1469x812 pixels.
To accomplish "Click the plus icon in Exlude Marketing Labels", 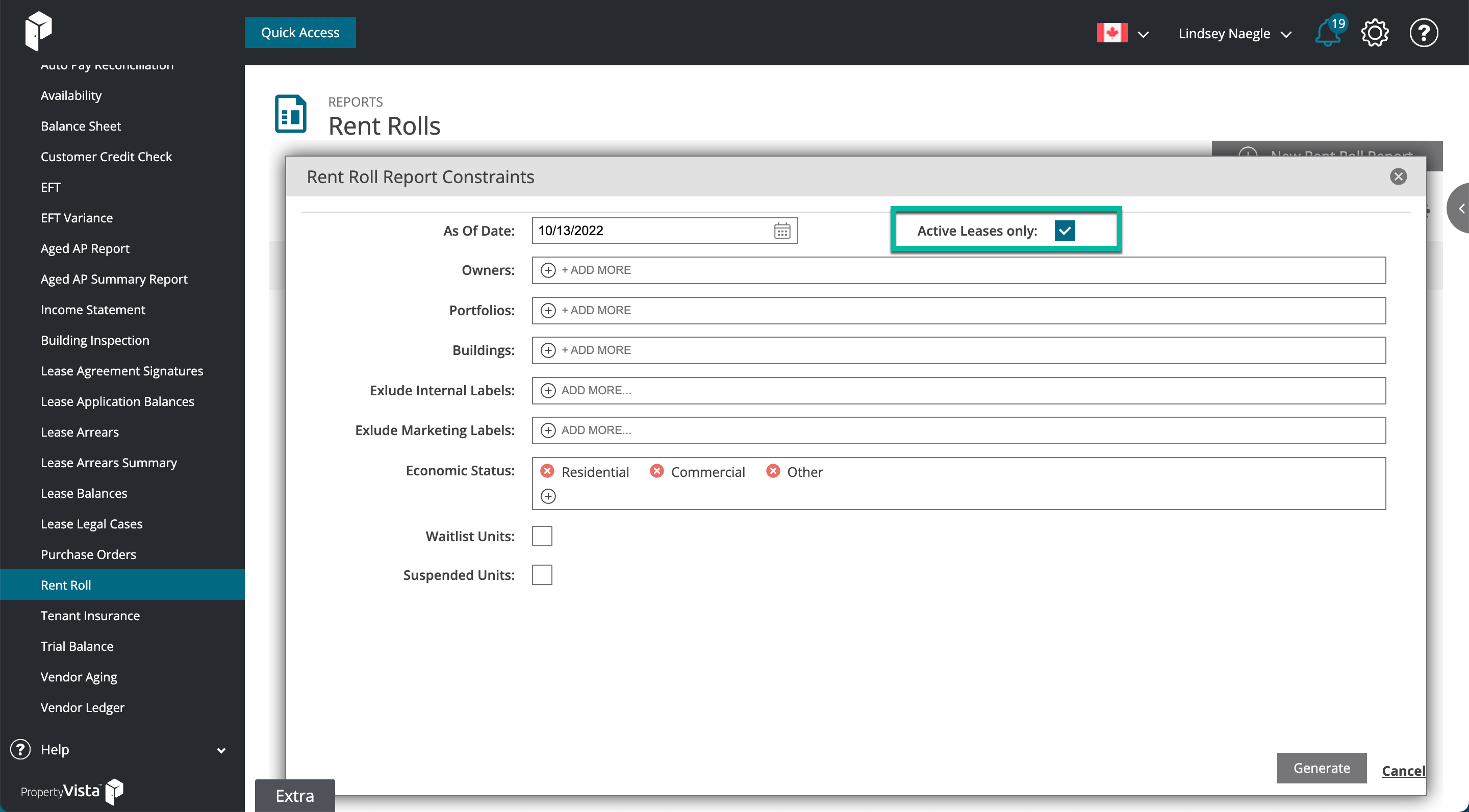I will (x=548, y=430).
